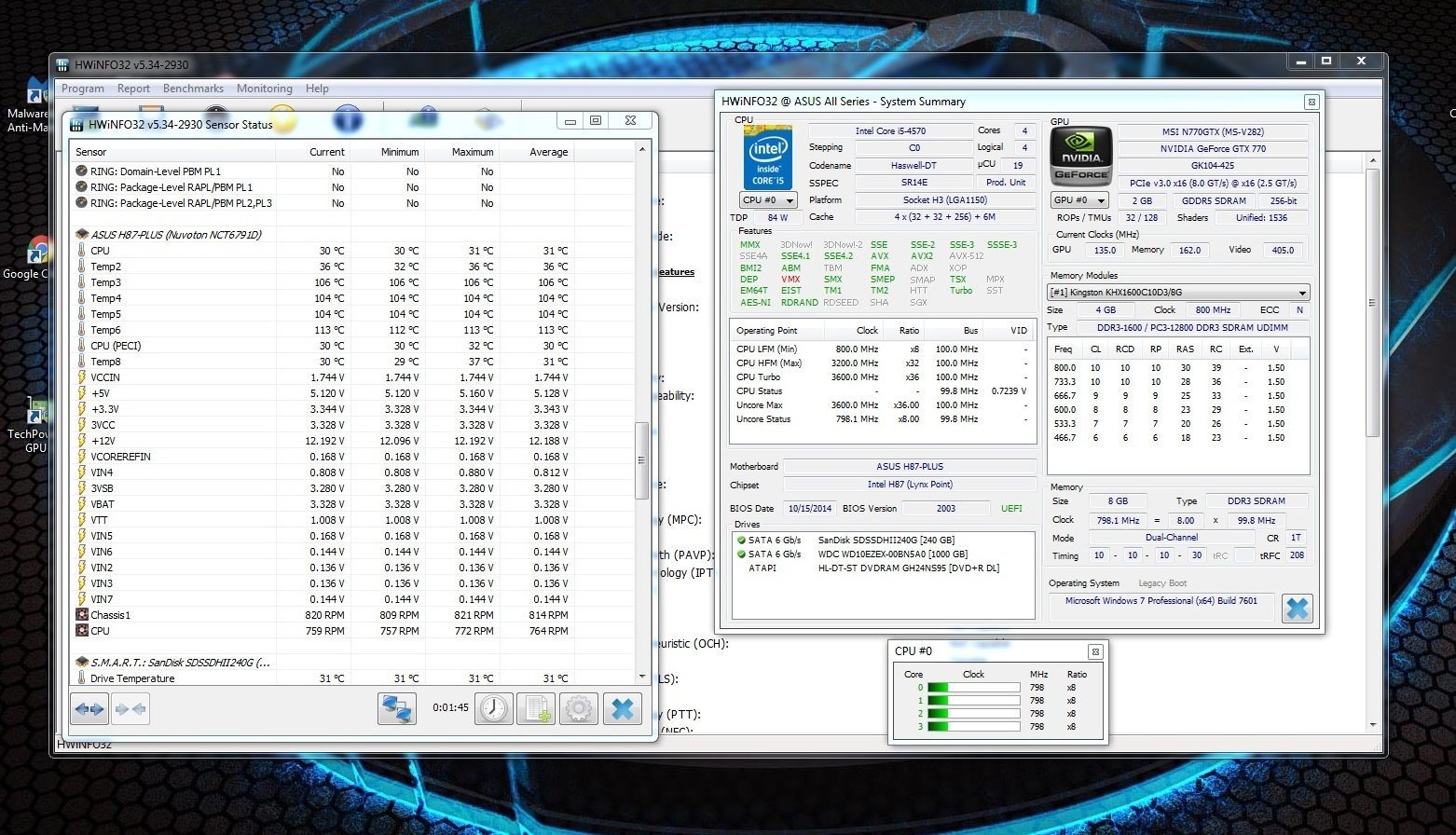Click the ASUS H87-PLUS motherboard field

(x=909, y=467)
